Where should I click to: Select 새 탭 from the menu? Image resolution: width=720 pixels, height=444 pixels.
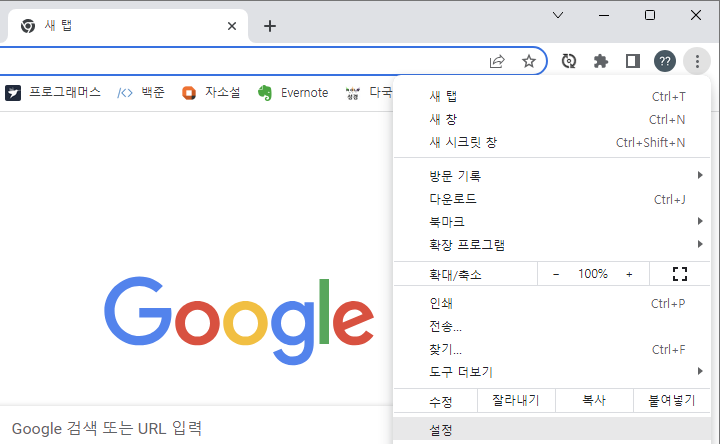[x=552, y=96]
